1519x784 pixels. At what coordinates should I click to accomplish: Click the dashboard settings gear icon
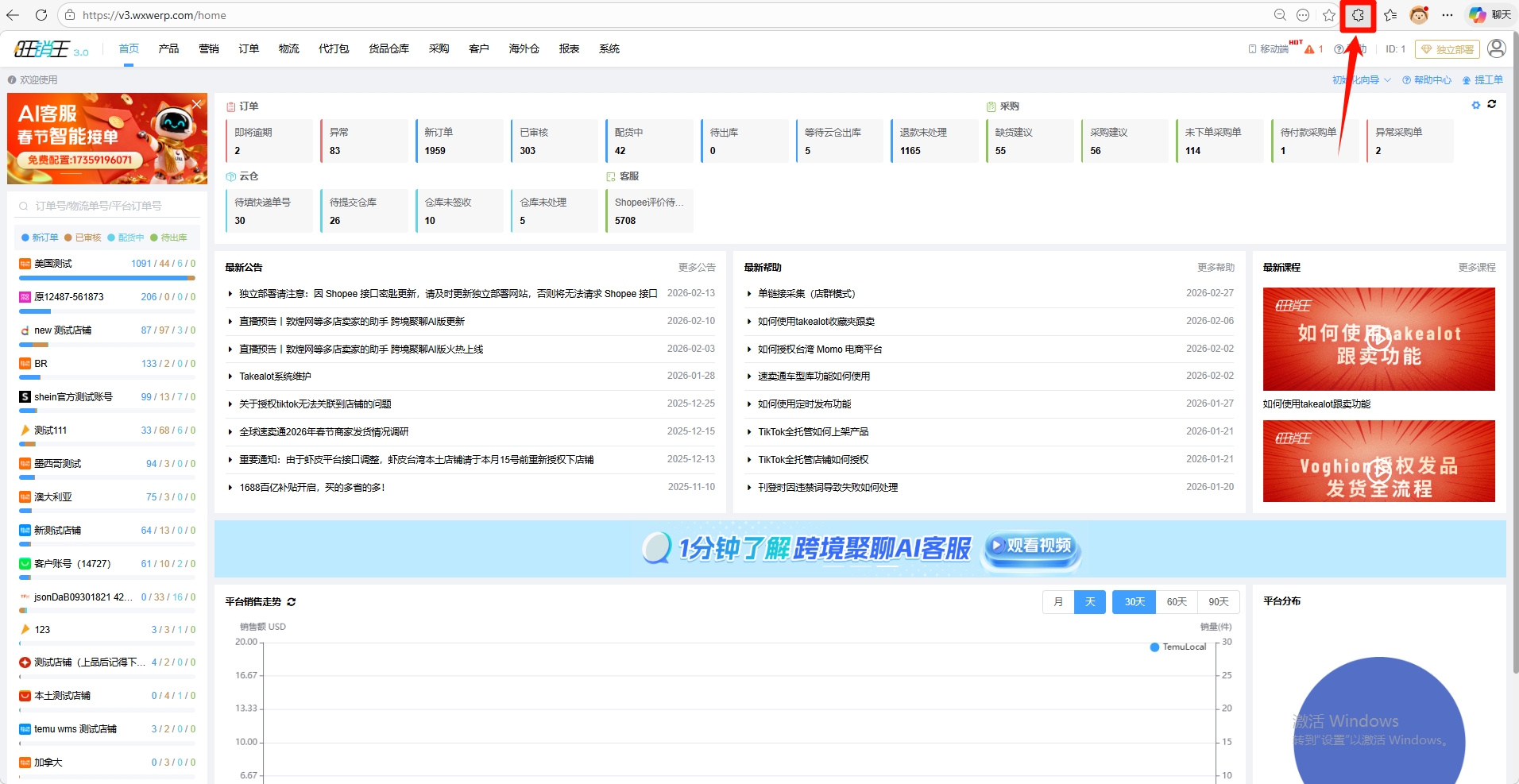[1476, 105]
